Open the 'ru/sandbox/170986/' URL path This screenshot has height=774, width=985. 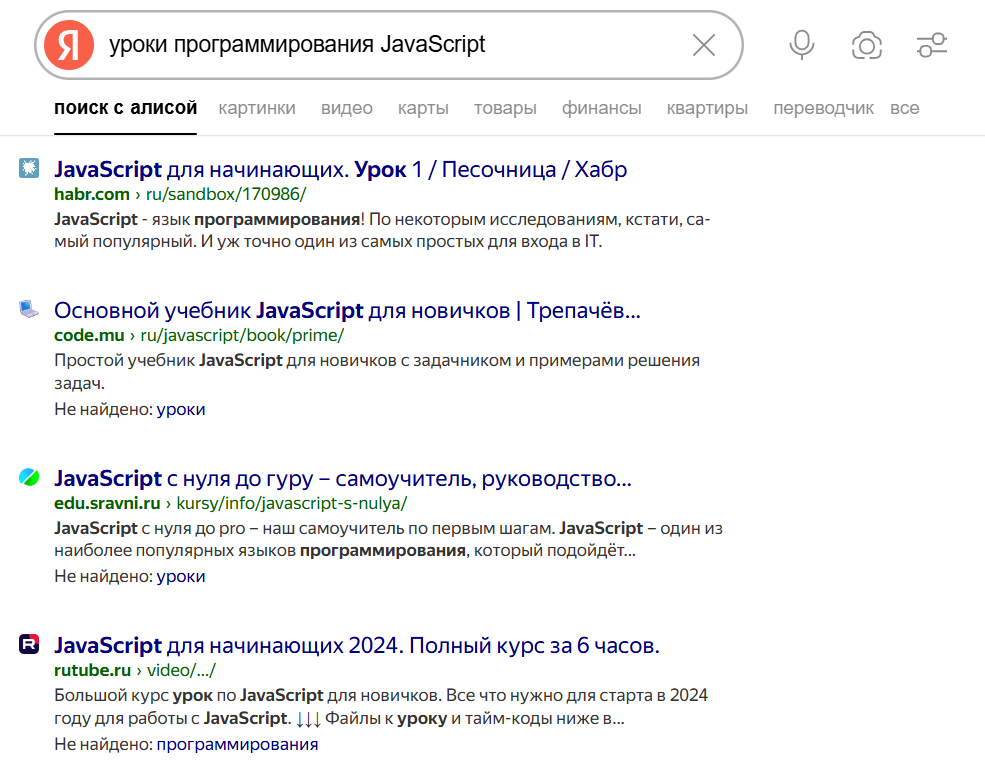pos(226,194)
